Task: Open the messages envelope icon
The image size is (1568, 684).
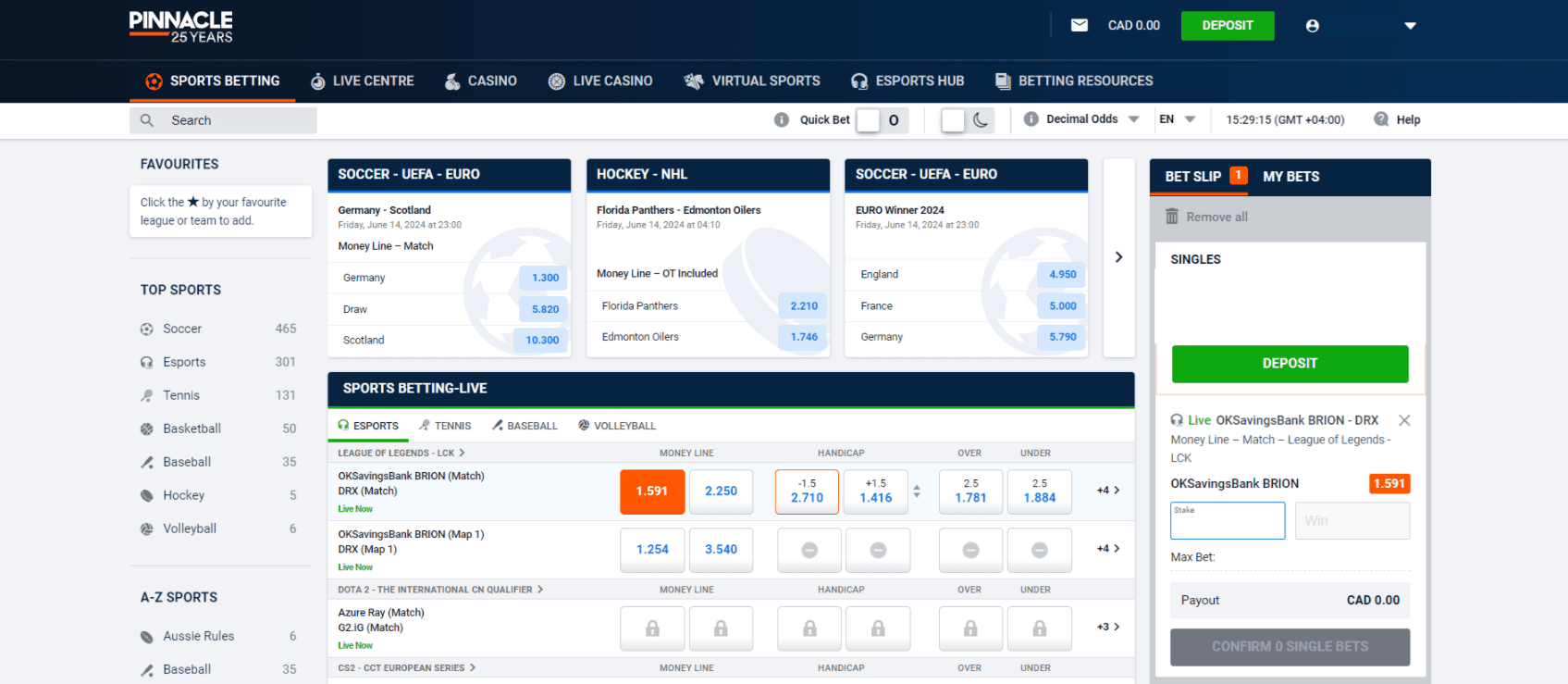Action: 1079,25
